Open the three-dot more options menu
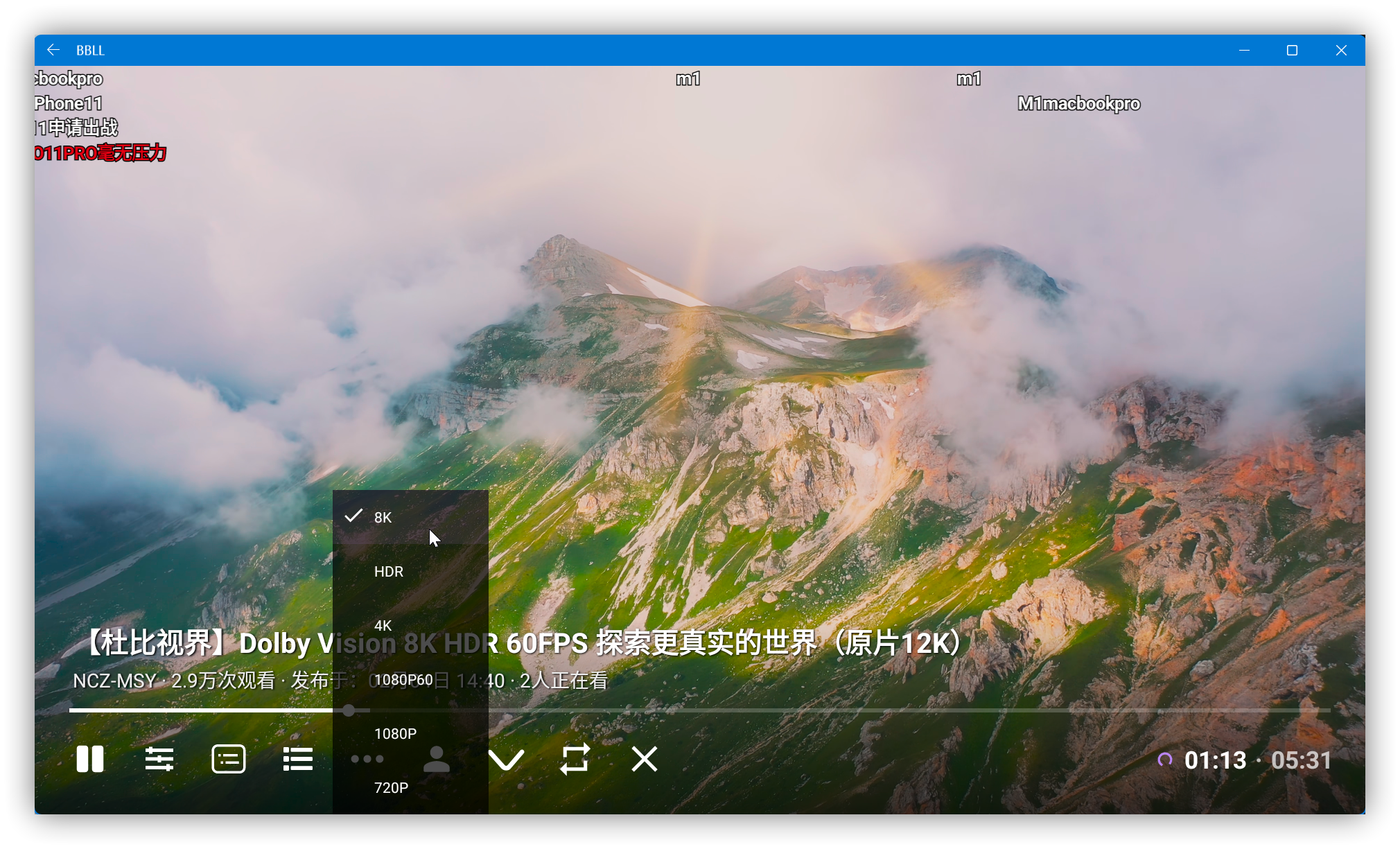This screenshot has width=1400, height=849. 367,759
